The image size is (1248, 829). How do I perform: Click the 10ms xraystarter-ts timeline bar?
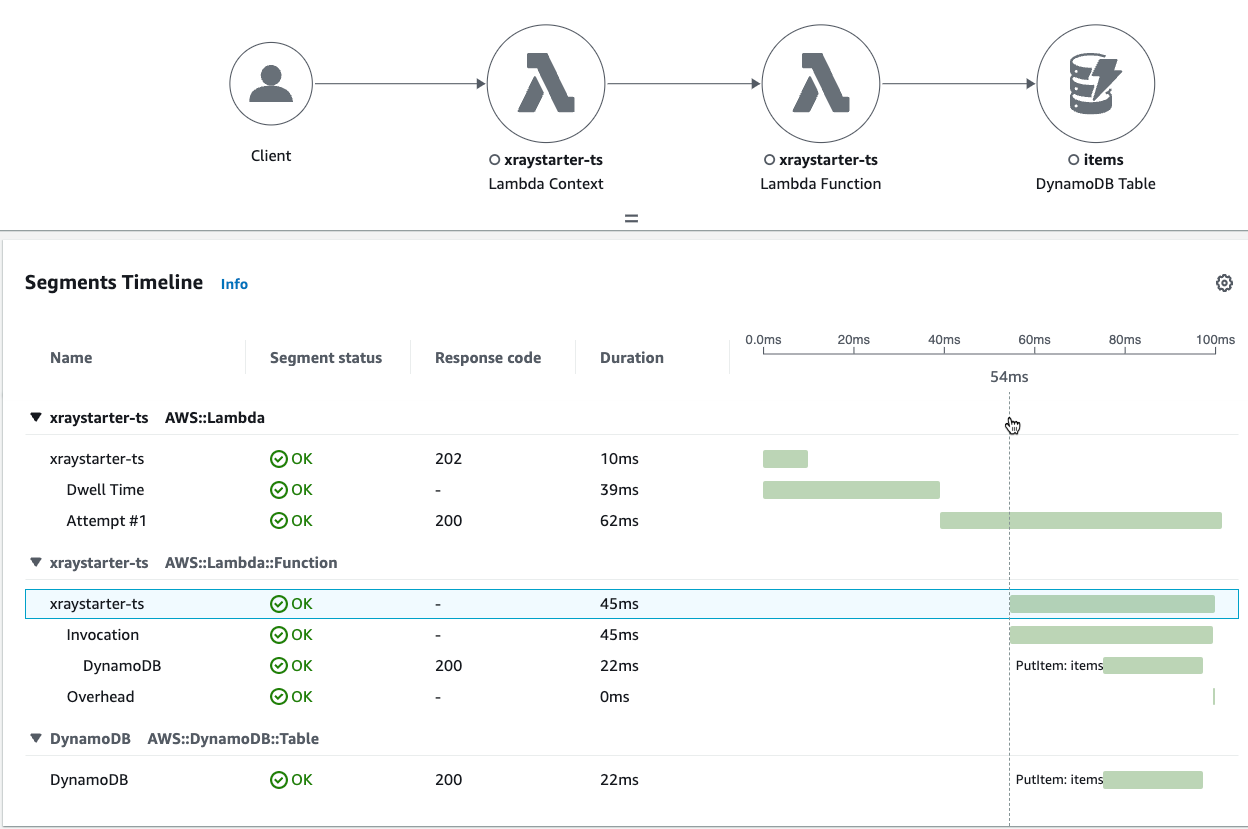785,459
